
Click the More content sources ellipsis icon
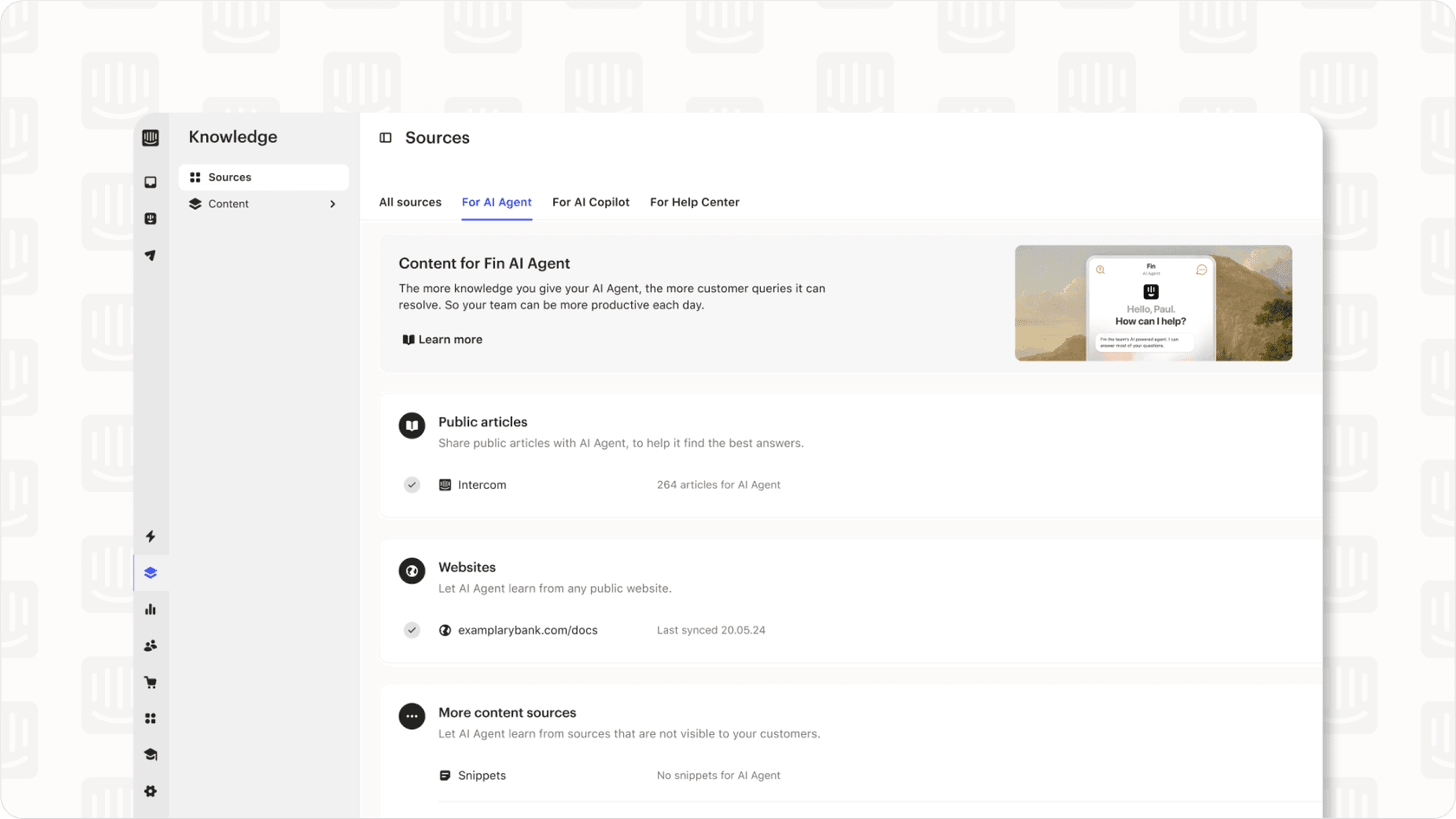(x=412, y=717)
